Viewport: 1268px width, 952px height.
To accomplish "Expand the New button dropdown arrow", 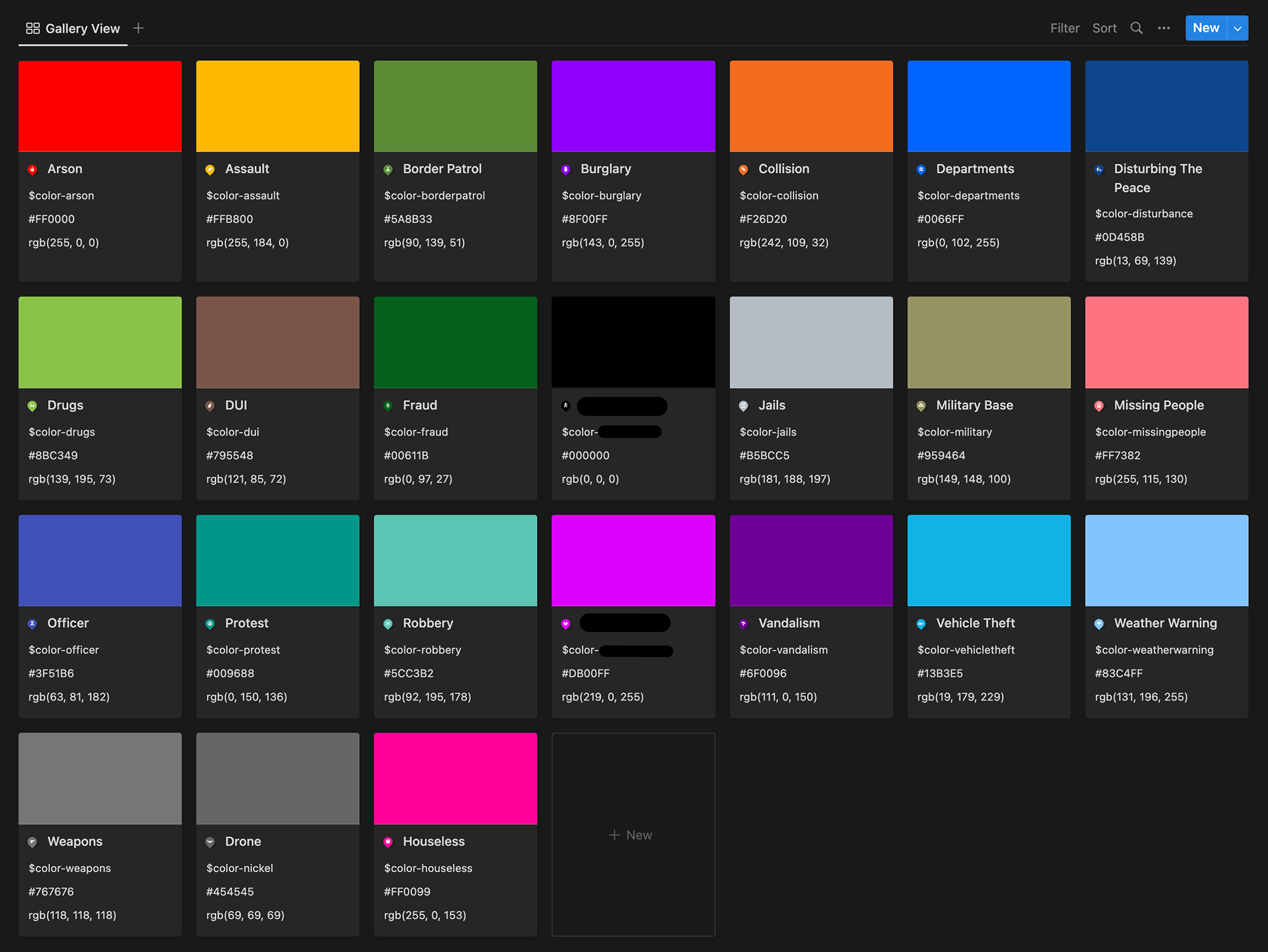I will coord(1238,28).
